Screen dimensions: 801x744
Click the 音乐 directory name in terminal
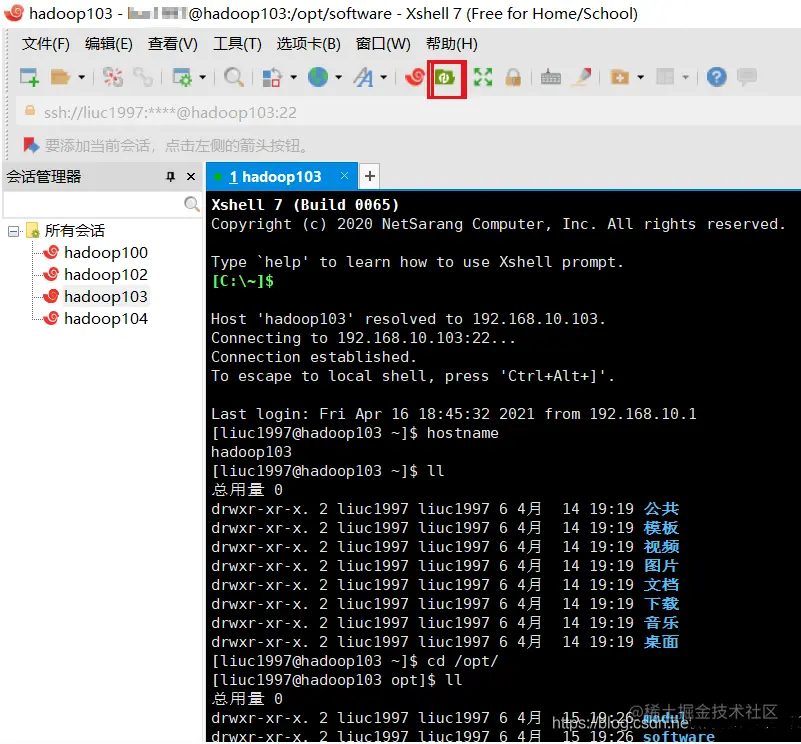[661, 623]
